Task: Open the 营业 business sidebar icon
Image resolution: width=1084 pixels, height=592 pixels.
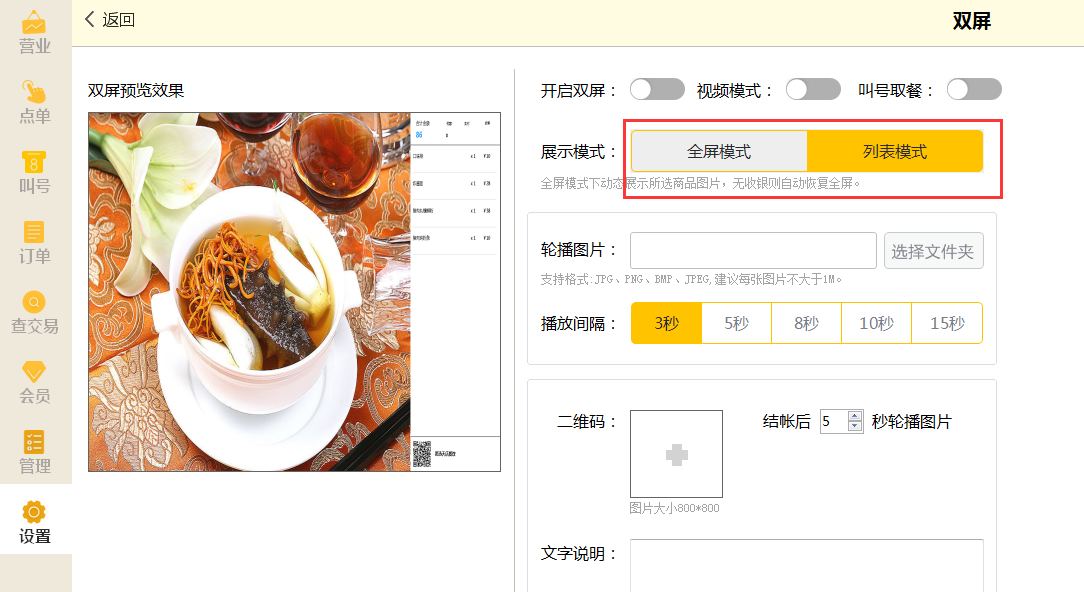Action: point(35,32)
